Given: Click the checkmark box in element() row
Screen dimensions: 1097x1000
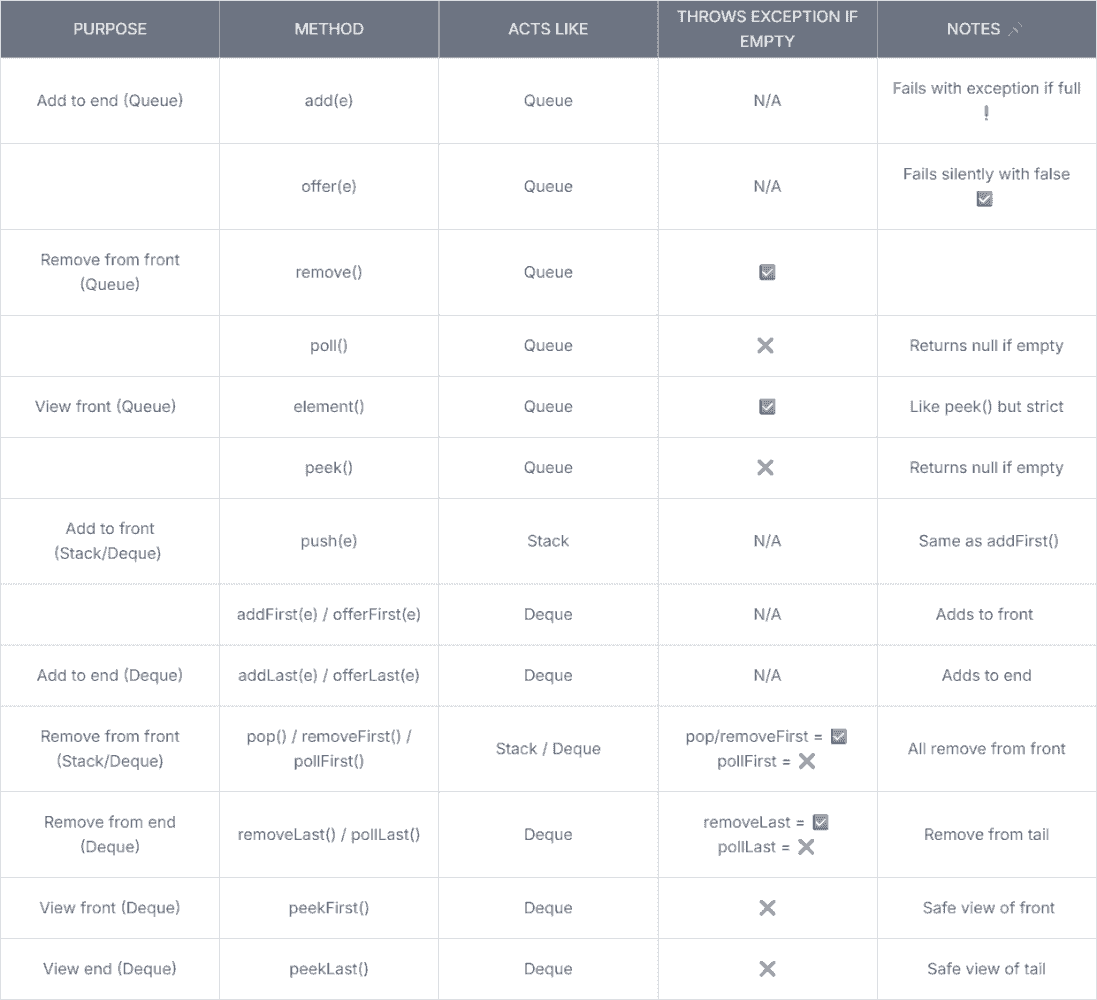Looking at the screenshot, I should coord(767,407).
